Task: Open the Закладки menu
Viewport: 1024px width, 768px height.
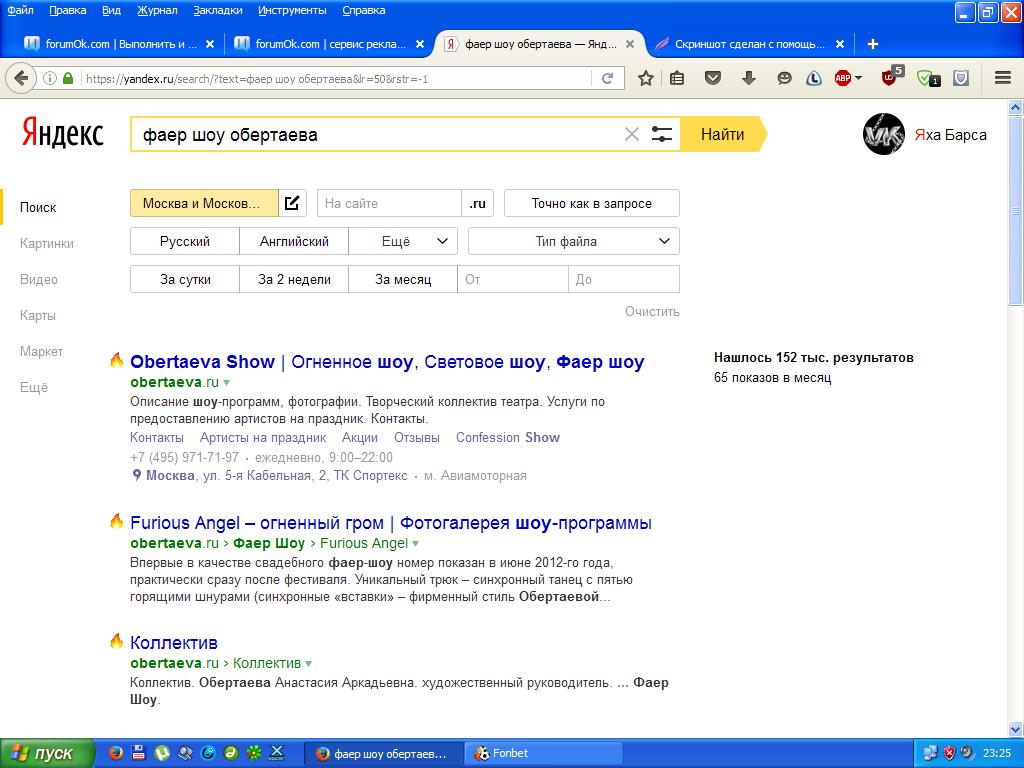Action: point(217,10)
